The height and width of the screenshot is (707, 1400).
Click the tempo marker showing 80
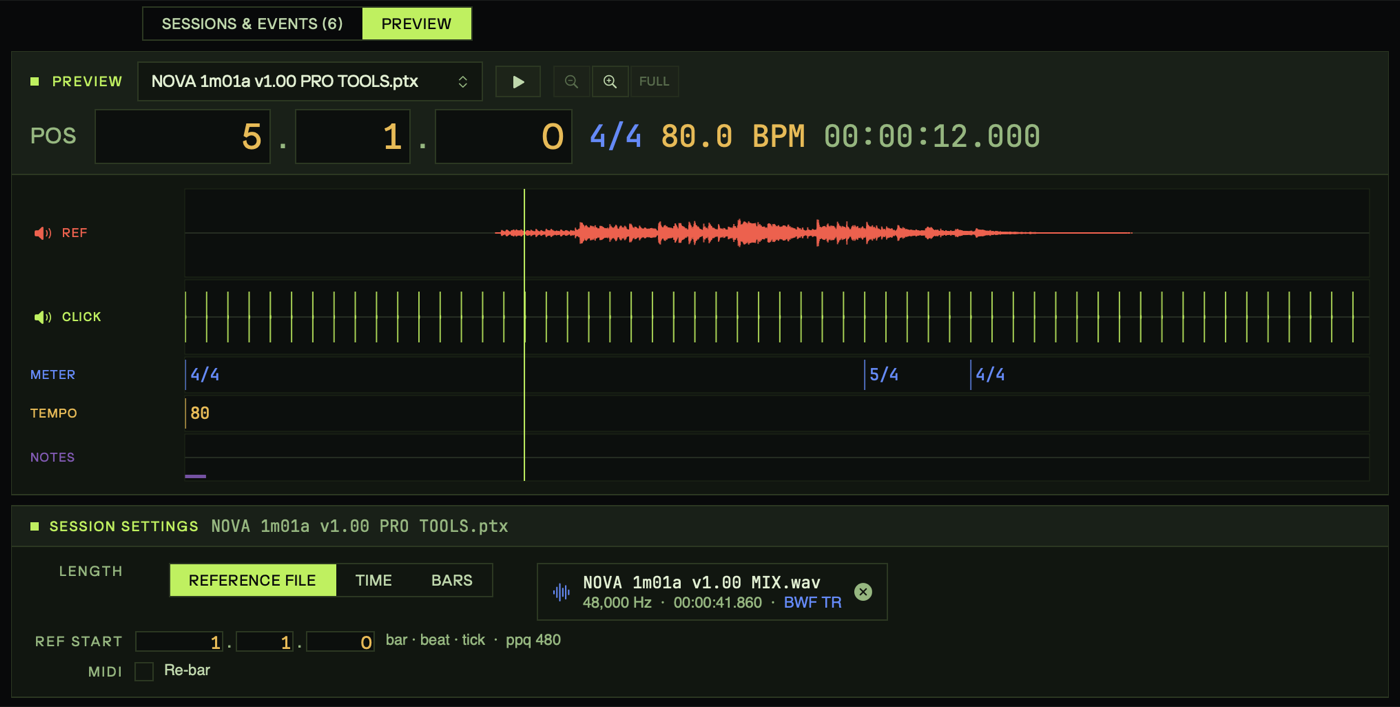199,413
